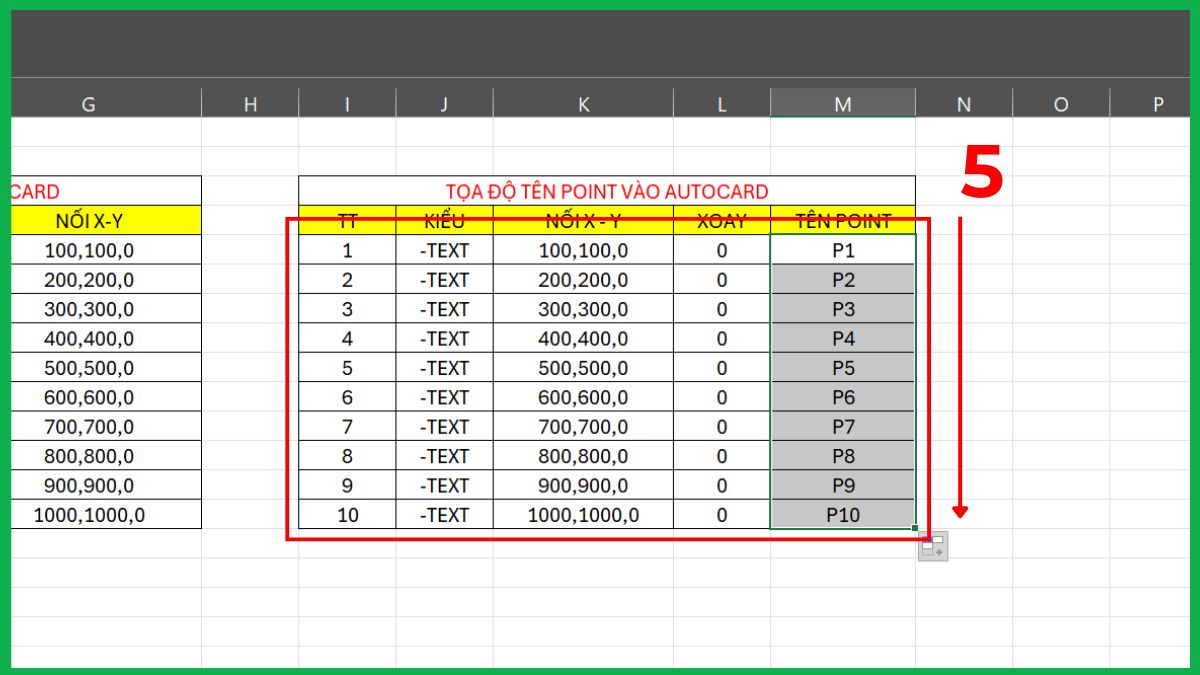Select the yellow KIỂU header cell
Screen dimensions: 1200x675
[x=443, y=220]
